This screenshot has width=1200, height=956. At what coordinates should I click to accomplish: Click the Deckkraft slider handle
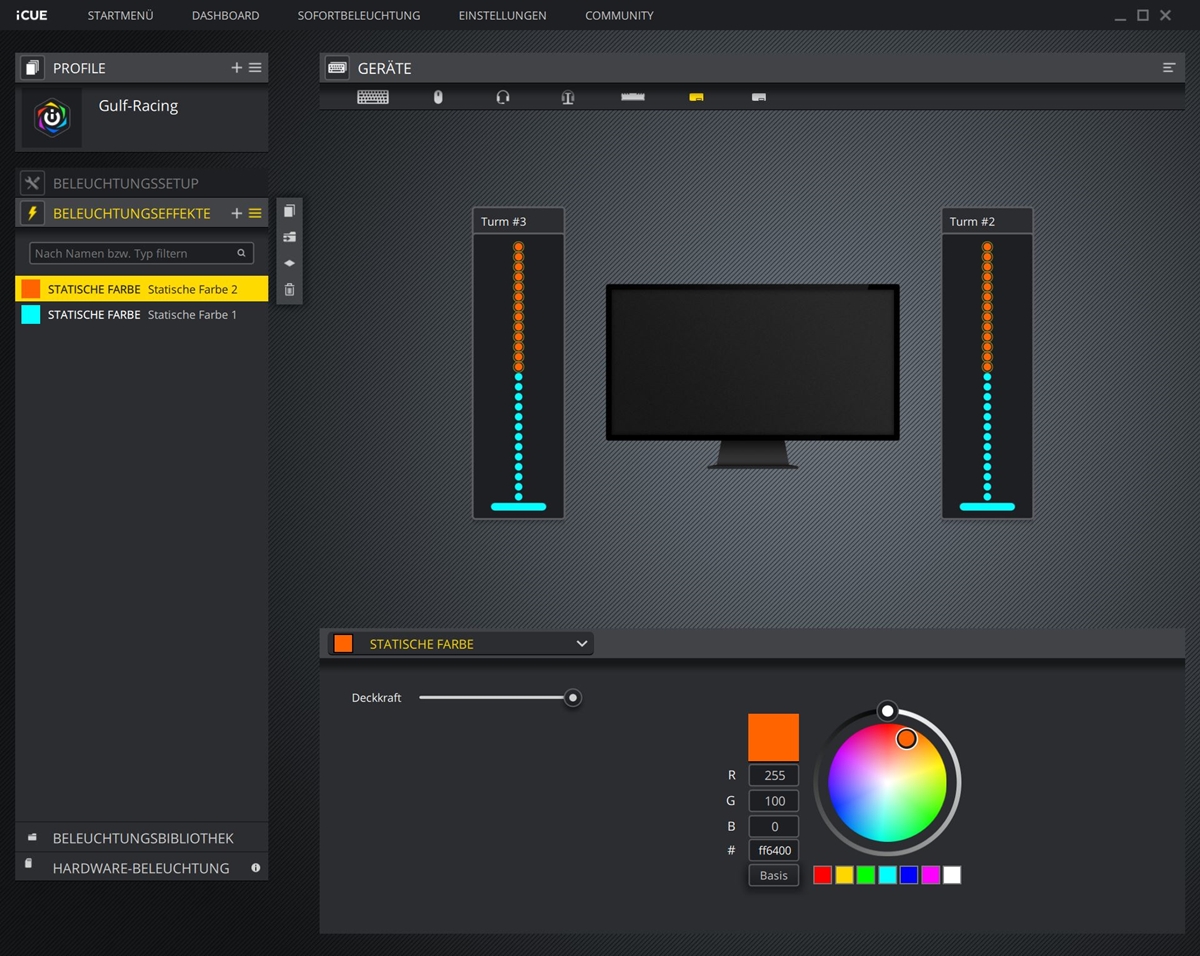coord(573,698)
